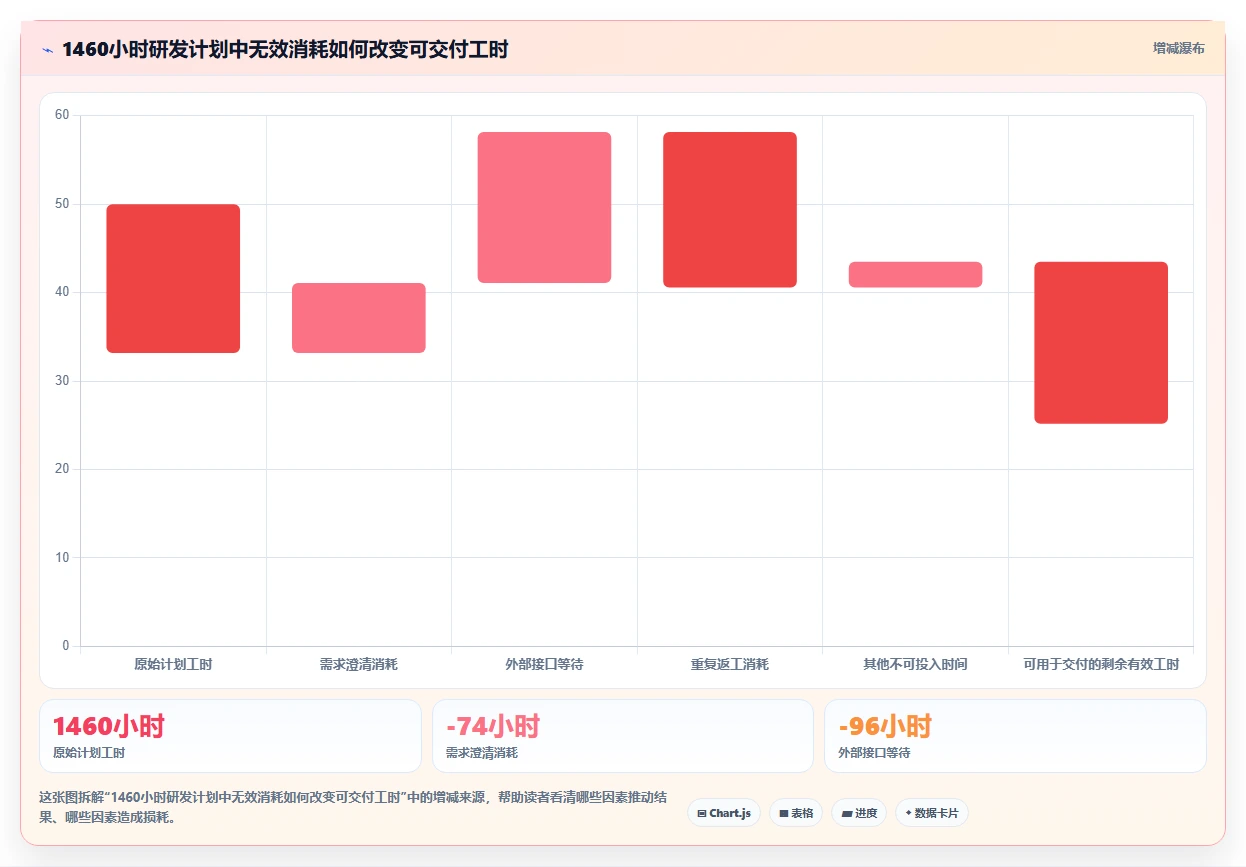Click the lightning icon beside the chart title

click(x=47, y=49)
